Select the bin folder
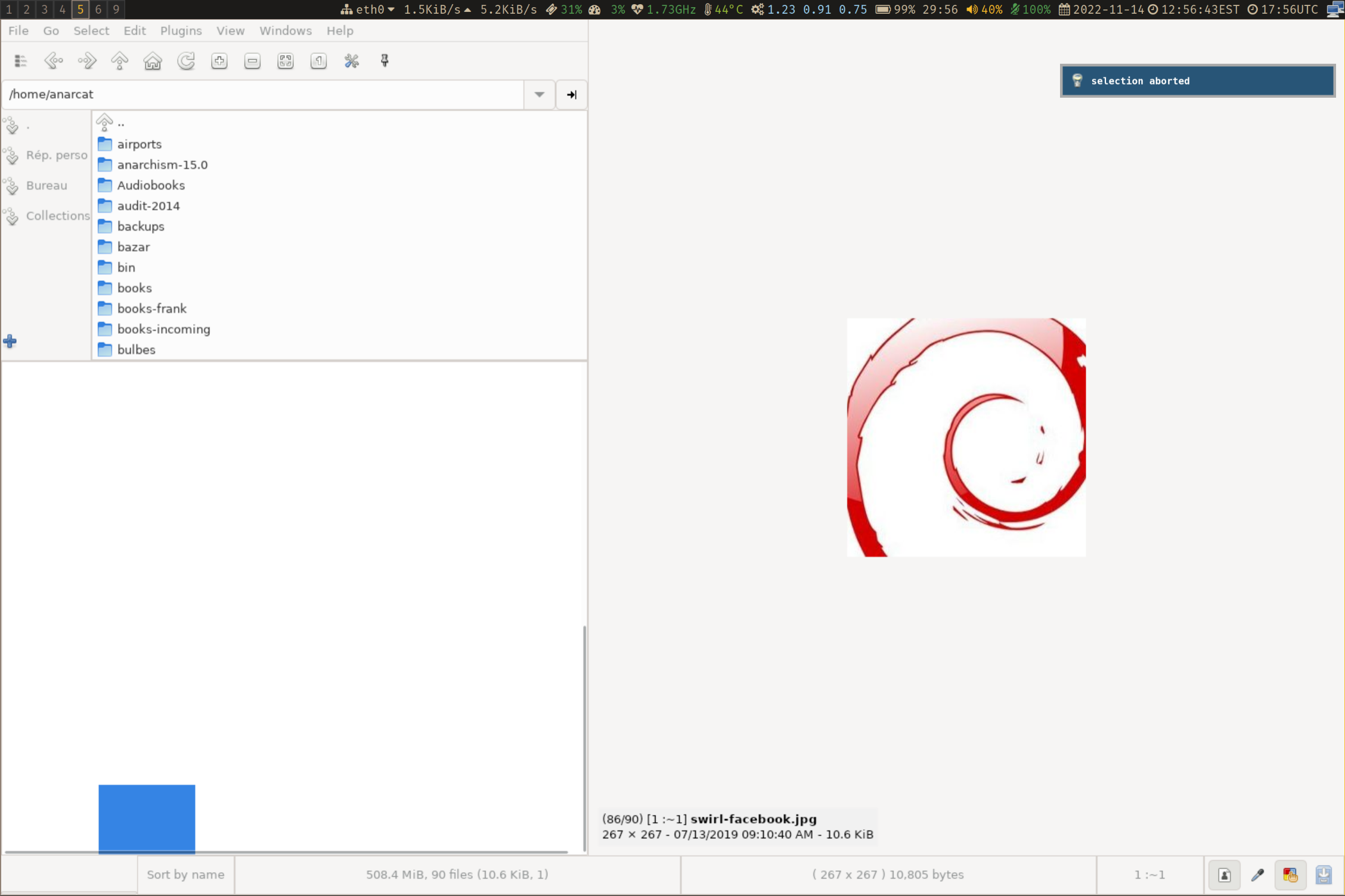Image resolution: width=1345 pixels, height=896 pixels. (x=340, y=268)
